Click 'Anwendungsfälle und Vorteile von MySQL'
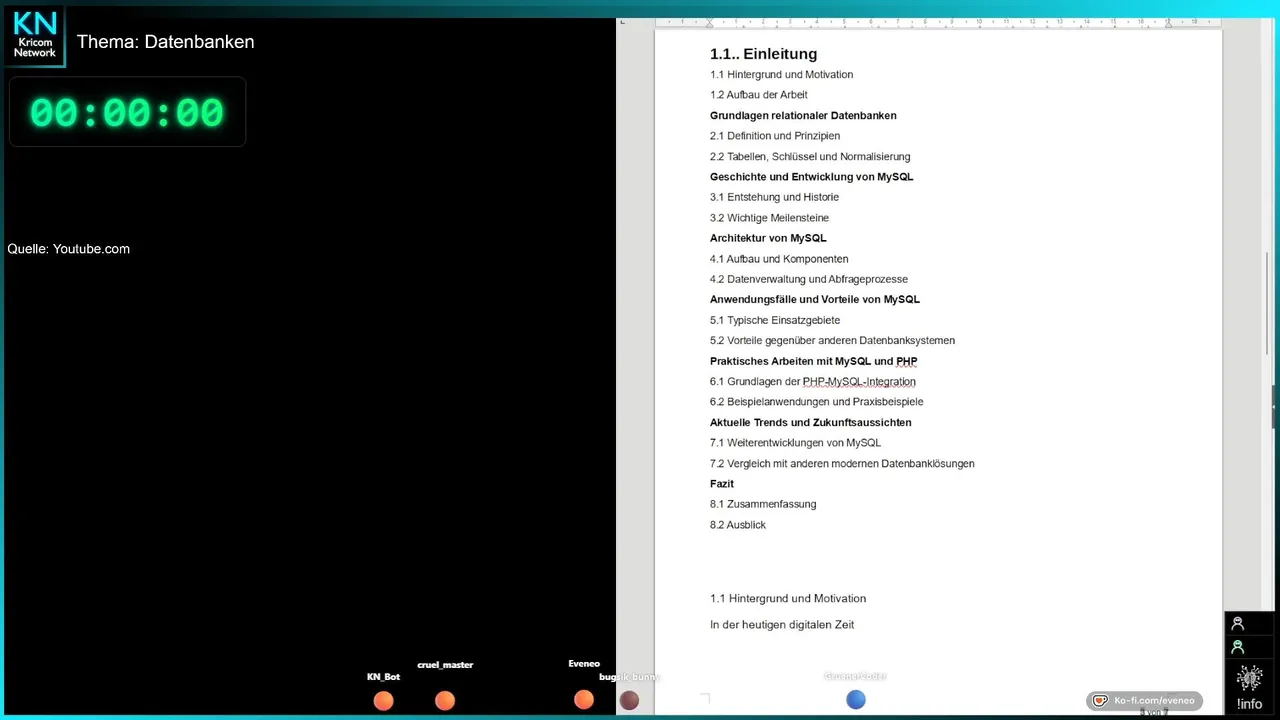This screenshot has height=720, width=1280. click(815, 299)
